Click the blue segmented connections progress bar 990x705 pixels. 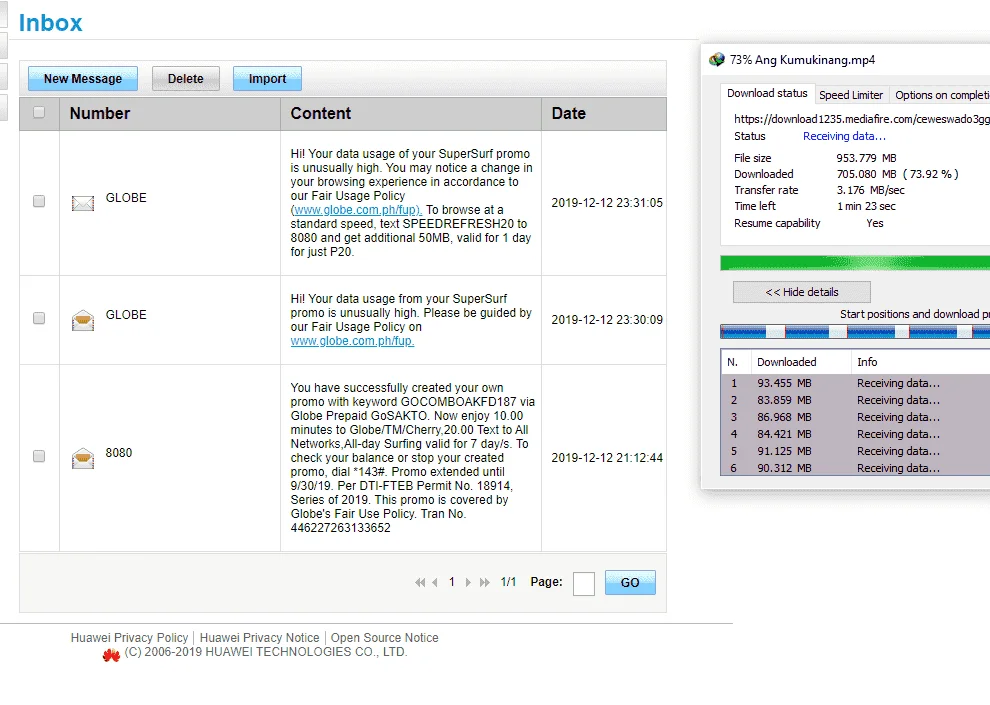coord(855,332)
